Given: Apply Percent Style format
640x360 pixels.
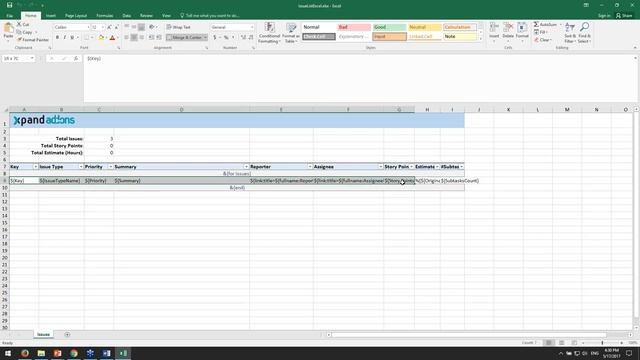Looking at the screenshot, I should [x=226, y=38].
